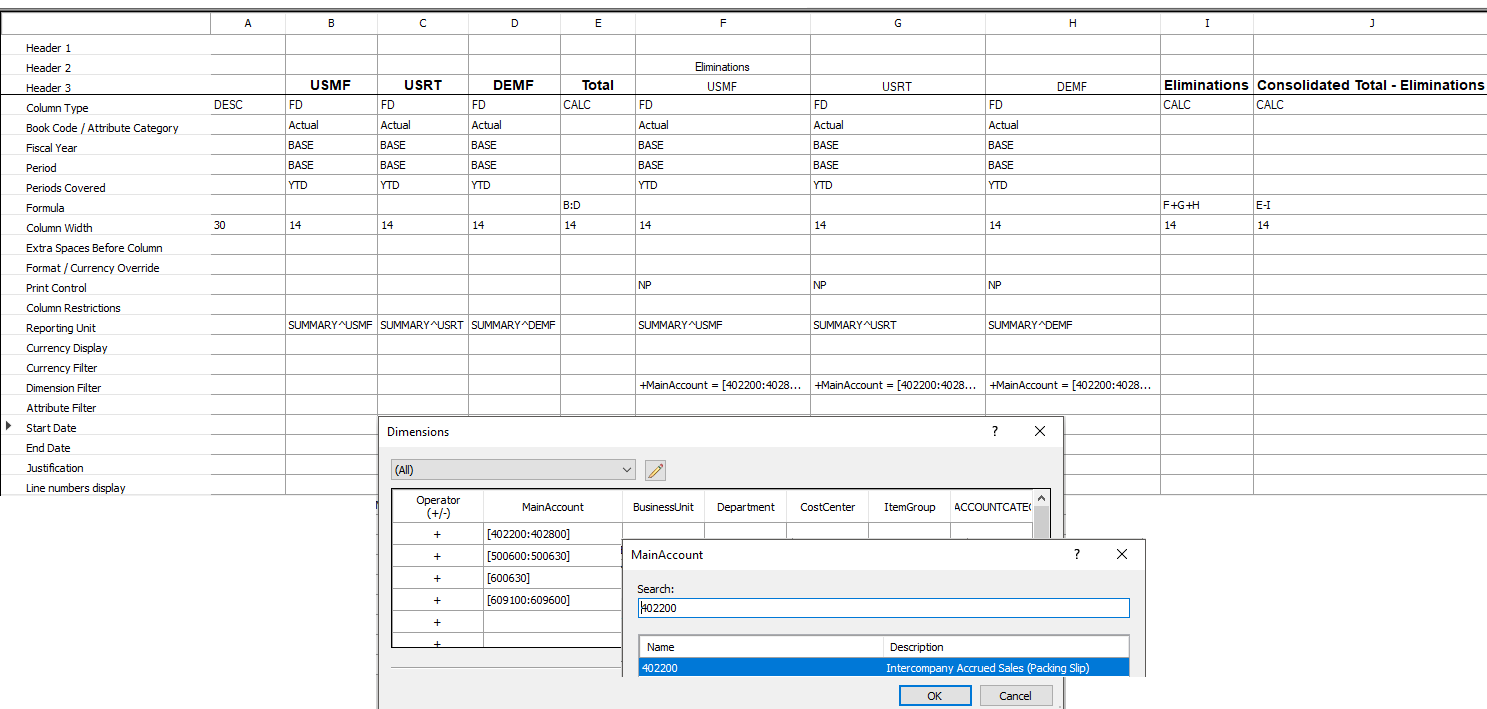1487x709 pixels.
Task: Click the Consolidated Total - Eliminations header cell
Action: [x=1370, y=85]
